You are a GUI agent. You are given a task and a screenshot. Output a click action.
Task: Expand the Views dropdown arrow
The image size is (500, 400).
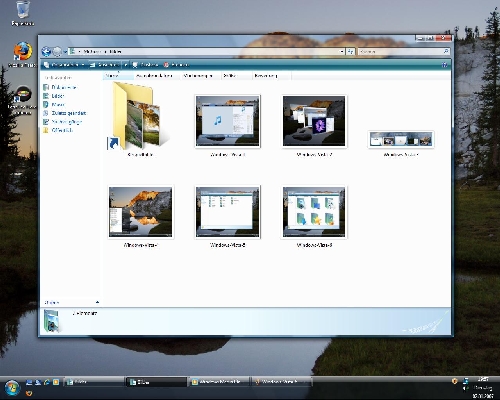coord(126,65)
